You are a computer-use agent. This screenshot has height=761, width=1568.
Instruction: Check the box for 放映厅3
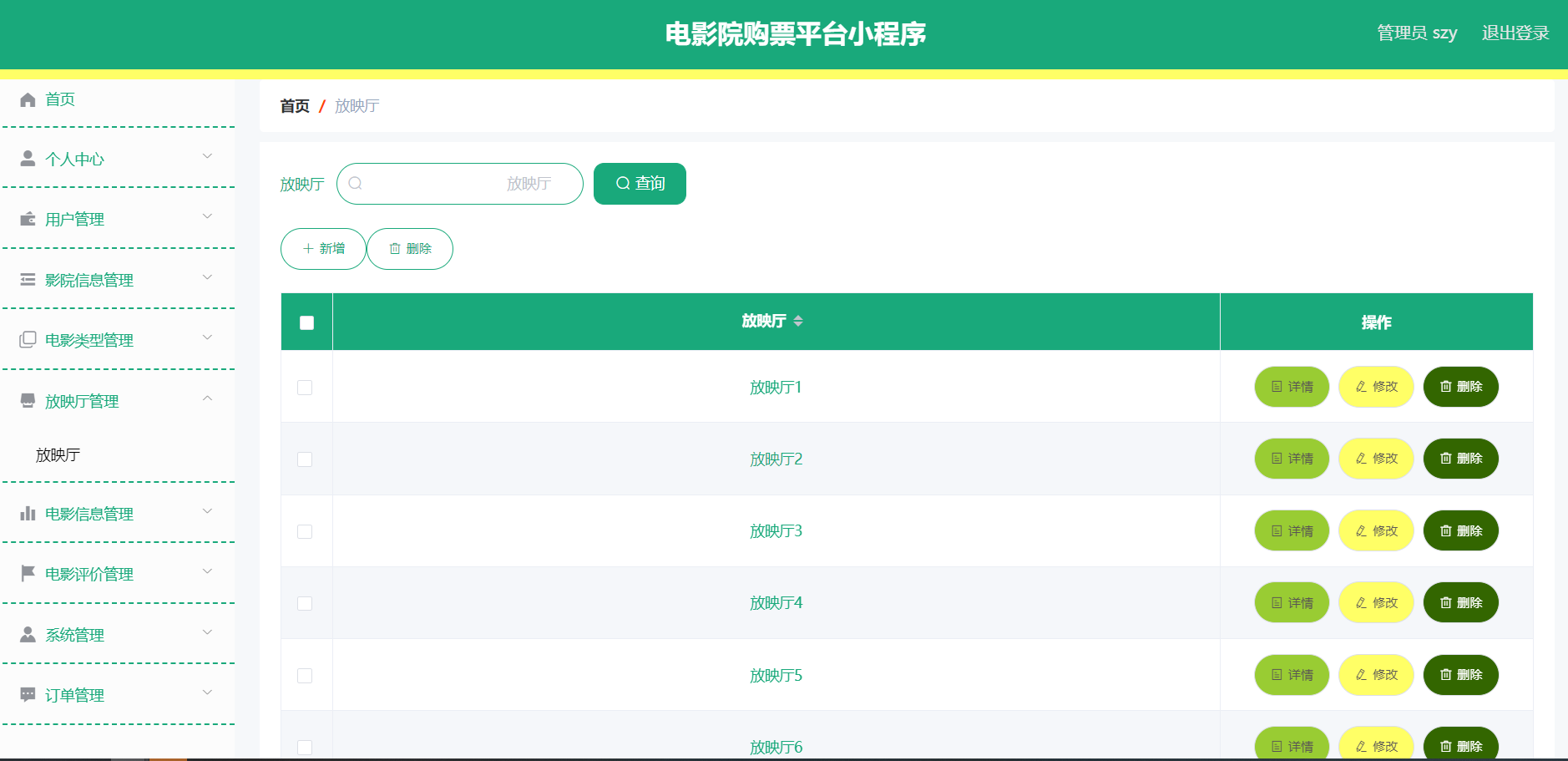click(305, 531)
